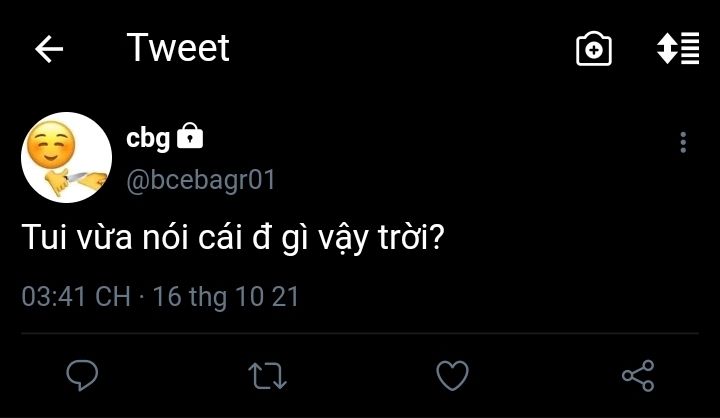Like the tweet with the heart
Screen dimensions: 720x418
453,375
